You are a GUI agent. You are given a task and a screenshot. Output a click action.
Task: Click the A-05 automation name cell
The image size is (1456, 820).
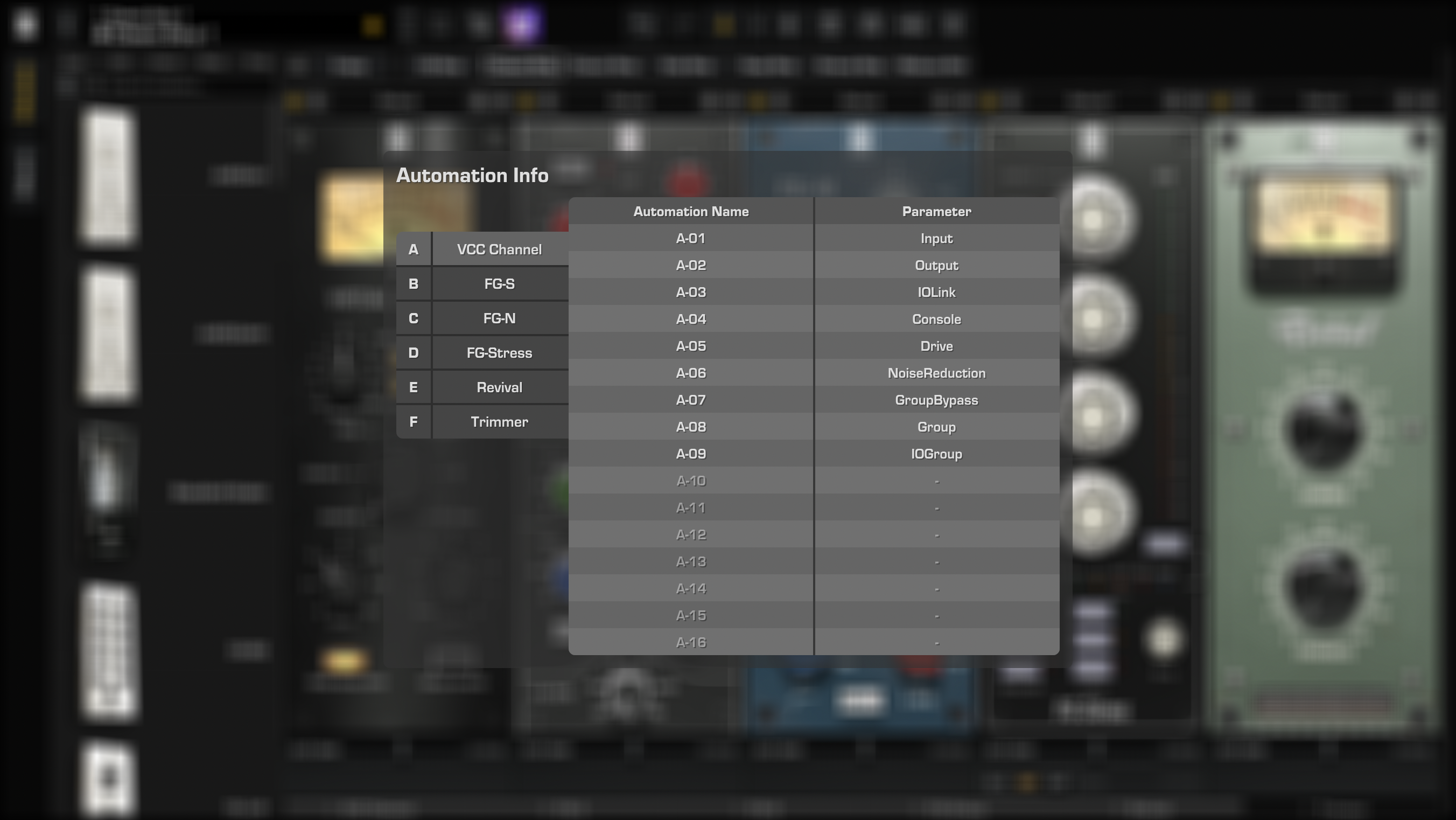[x=691, y=346]
